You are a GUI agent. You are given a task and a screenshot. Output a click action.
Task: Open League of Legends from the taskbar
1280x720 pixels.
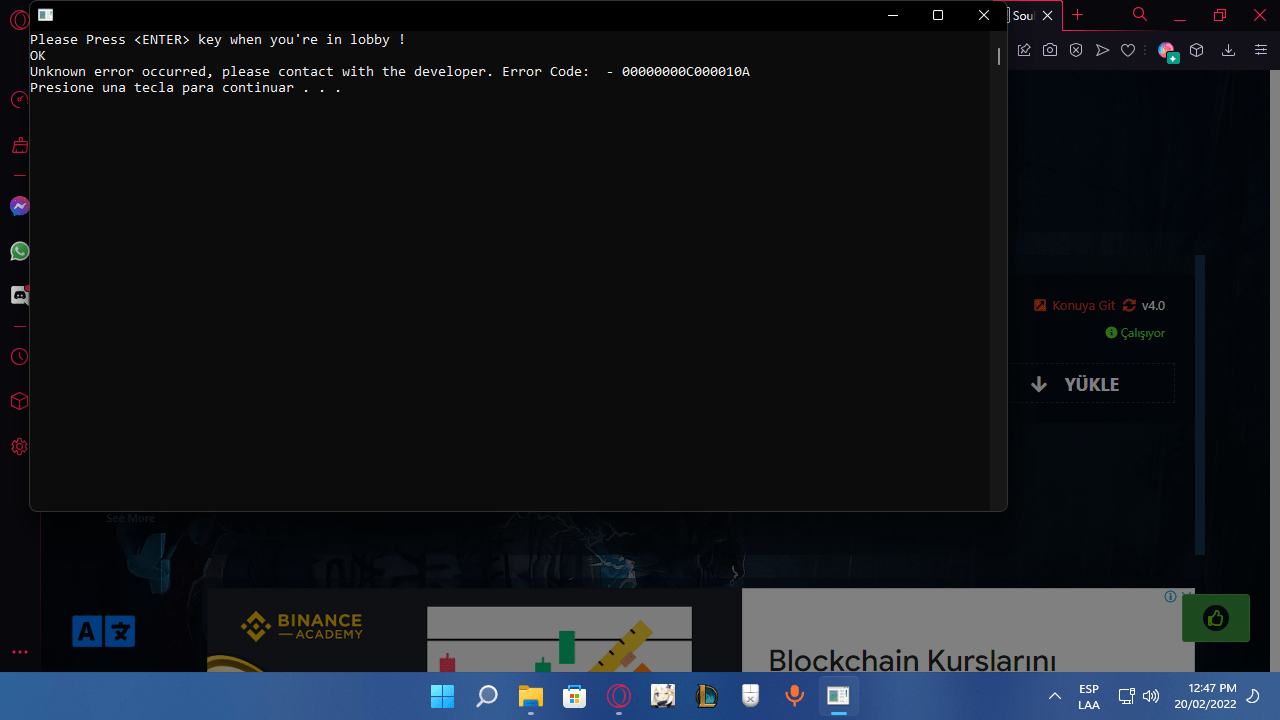click(706, 696)
